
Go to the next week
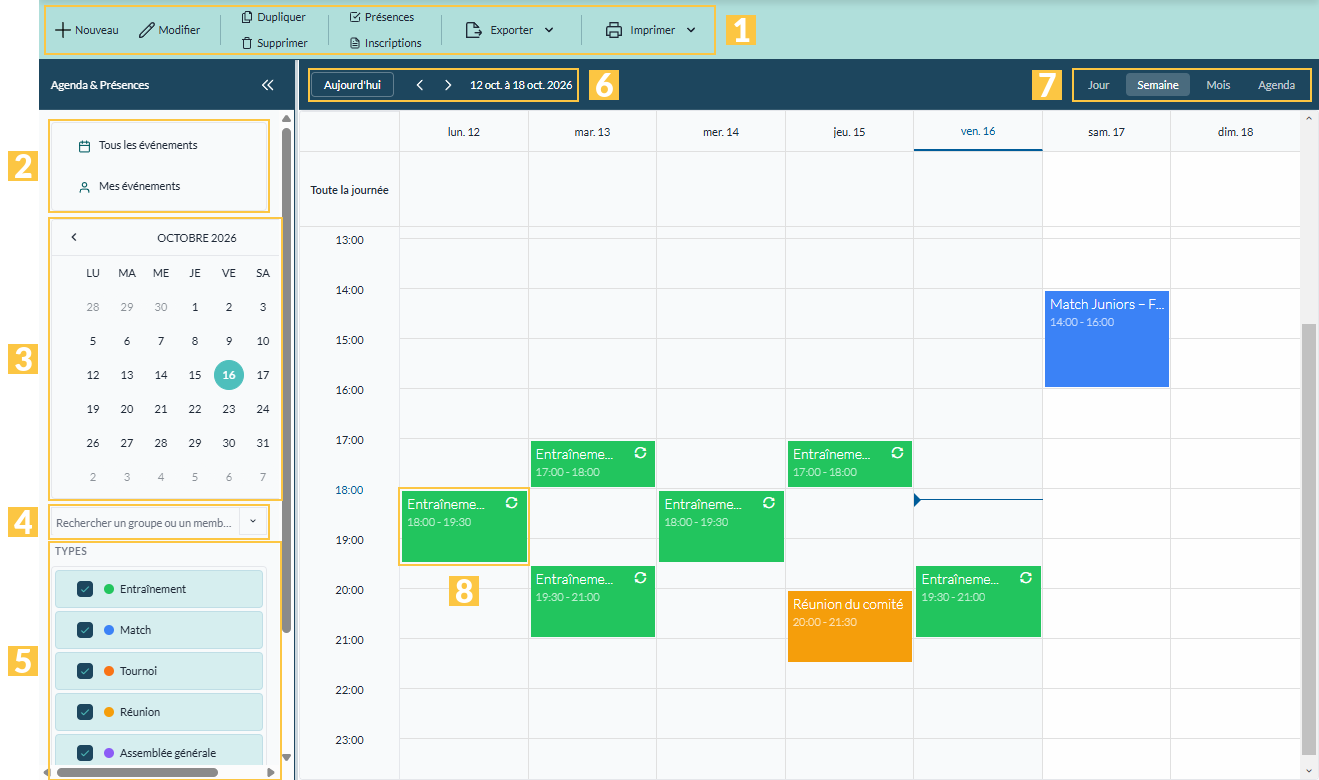coord(448,85)
